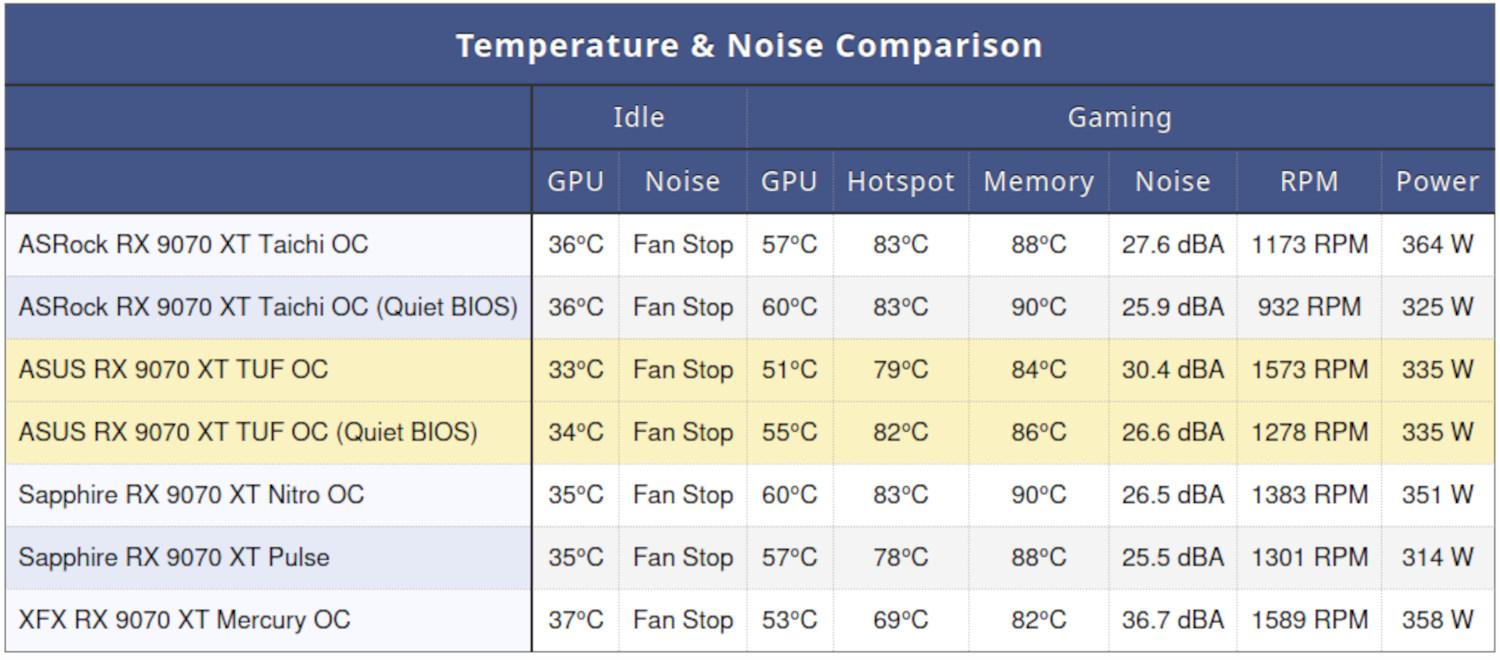The width and height of the screenshot is (1500, 660).
Task: Select the ASUS RX 9070 XT TUF OC label
Action: (x=173, y=369)
